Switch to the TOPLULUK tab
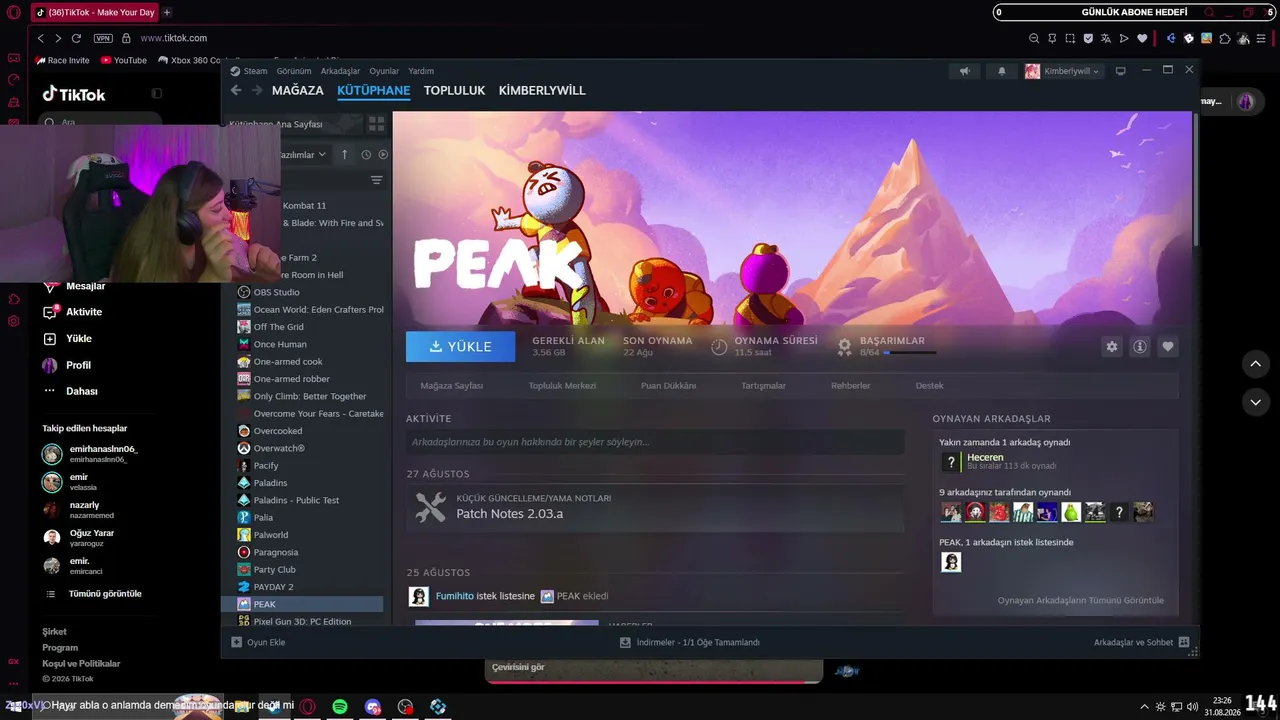Image resolution: width=1280 pixels, height=720 pixels. point(454,90)
